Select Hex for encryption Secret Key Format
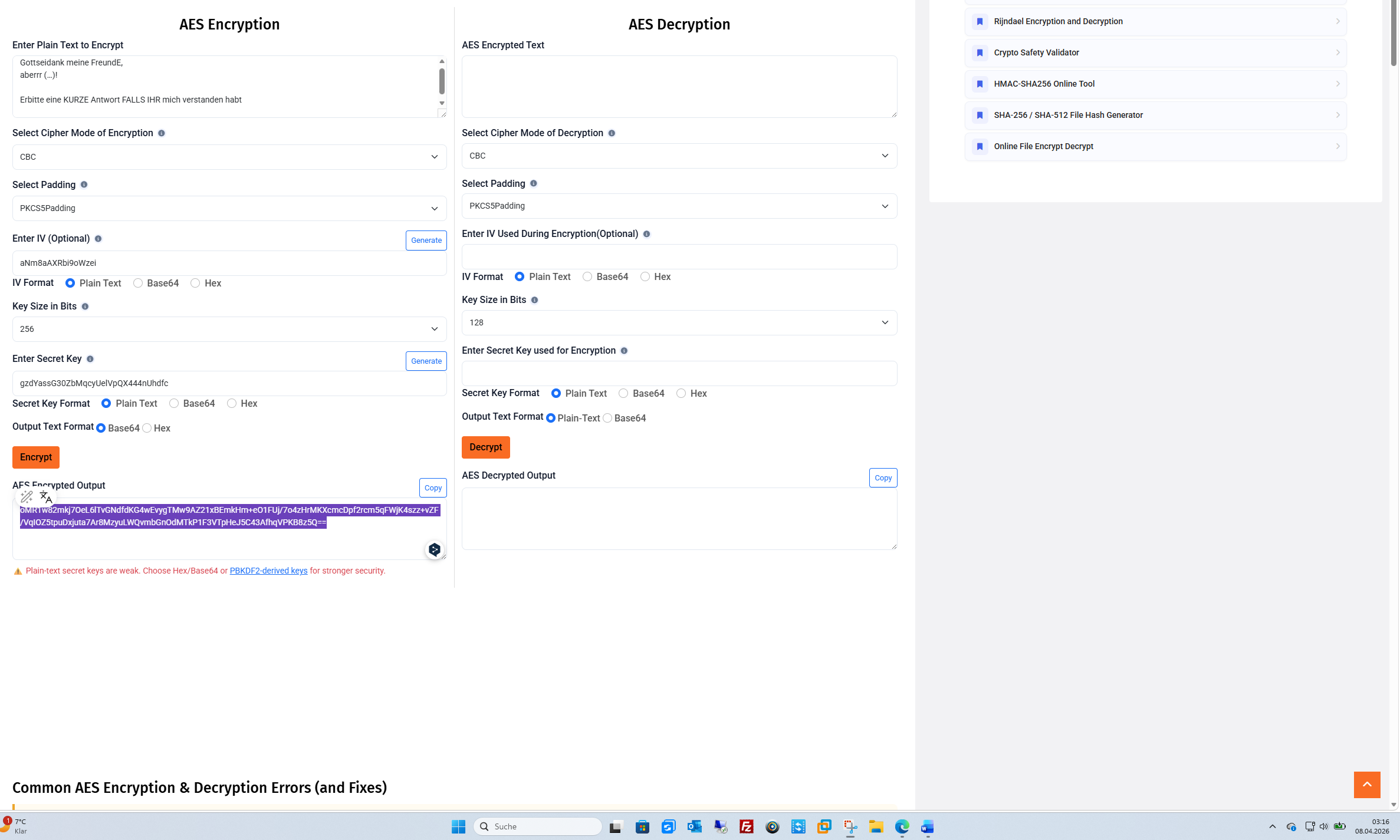The image size is (1400, 840). pos(232,404)
